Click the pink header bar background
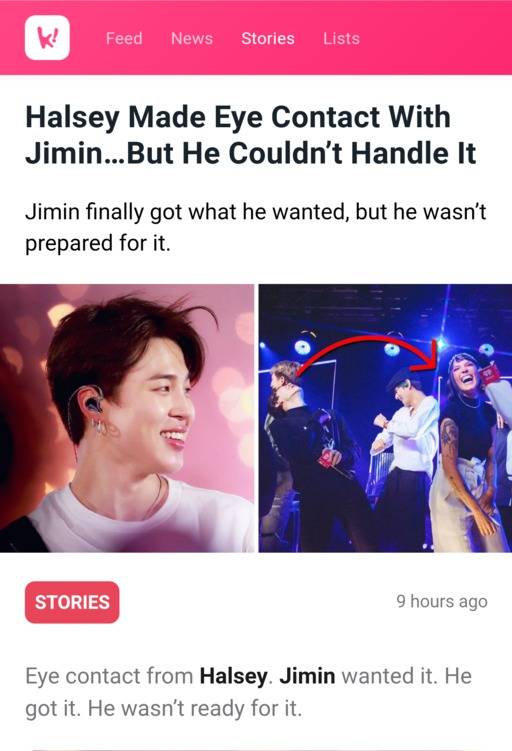 pyautogui.click(x=431, y=37)
